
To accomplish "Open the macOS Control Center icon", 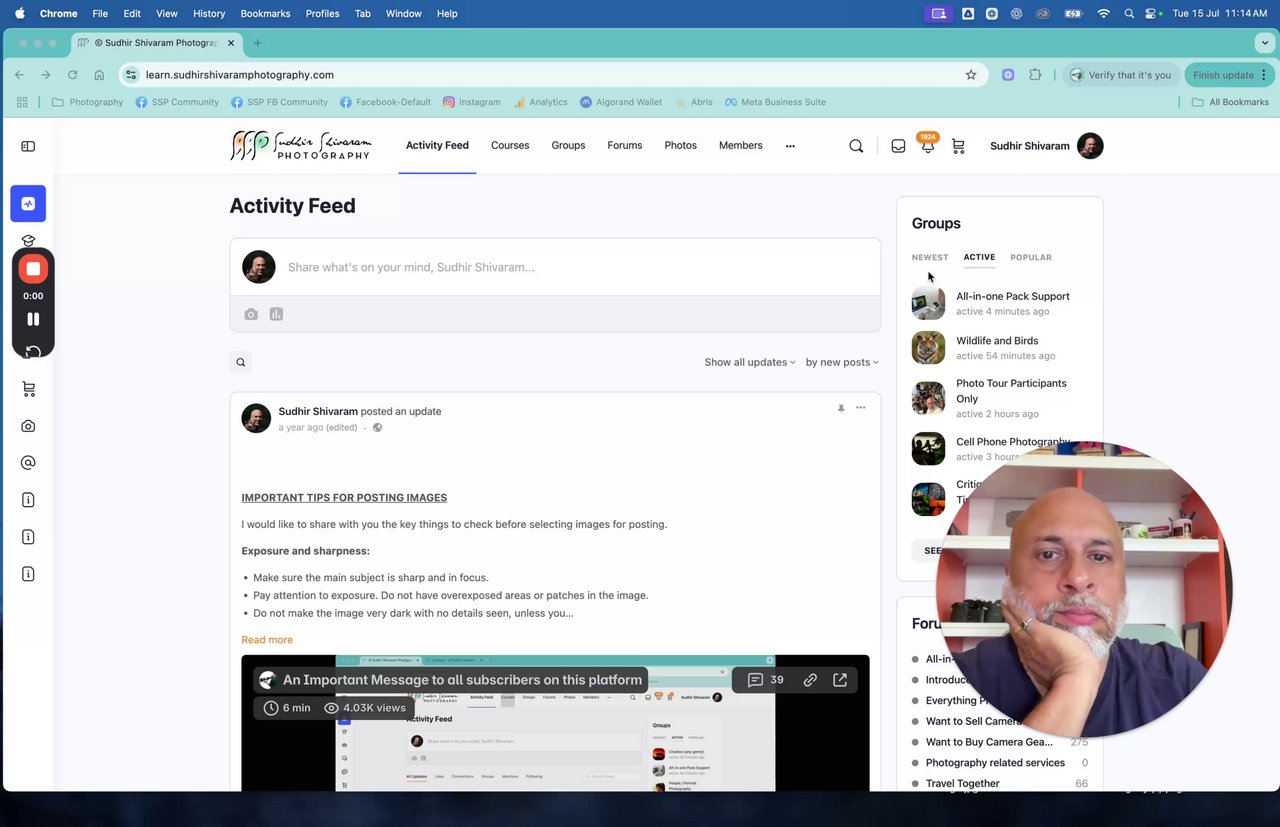I will click(1150, 14).
